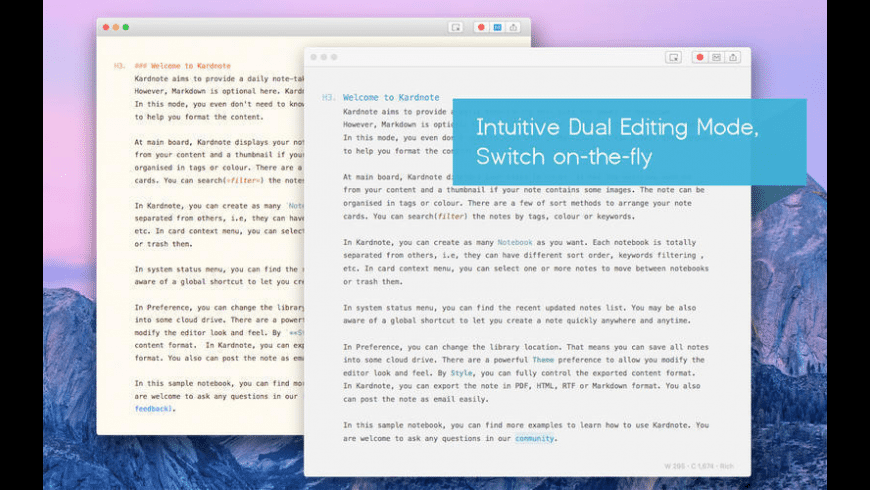Open the Theme link in front window
Screen dimensions: 870x490
click(543, 360)
